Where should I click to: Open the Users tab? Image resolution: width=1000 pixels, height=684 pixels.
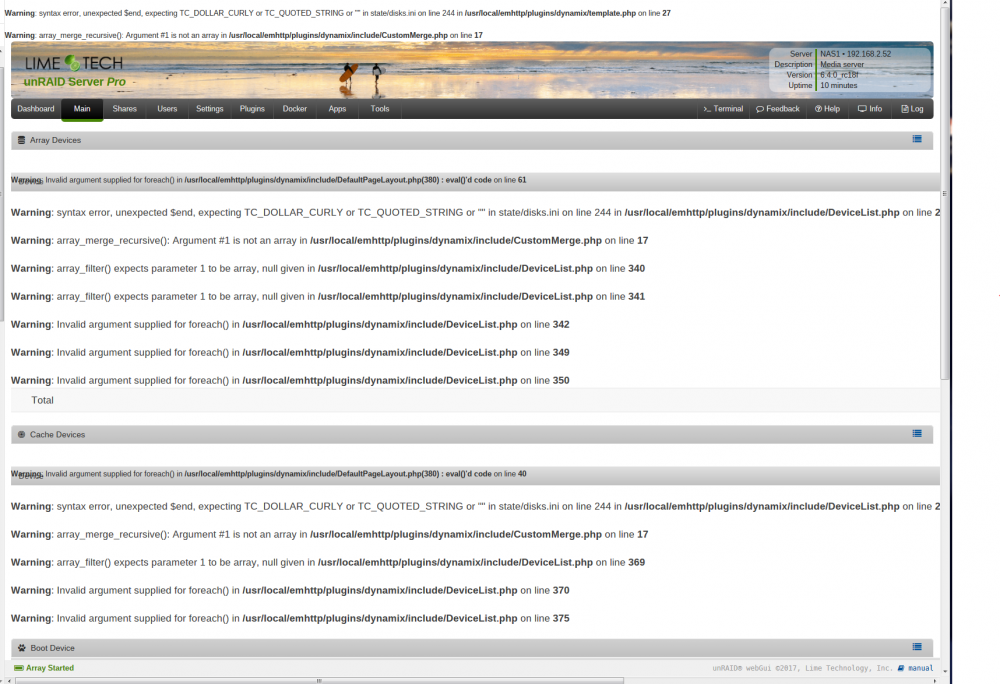(x=167, y=109)
